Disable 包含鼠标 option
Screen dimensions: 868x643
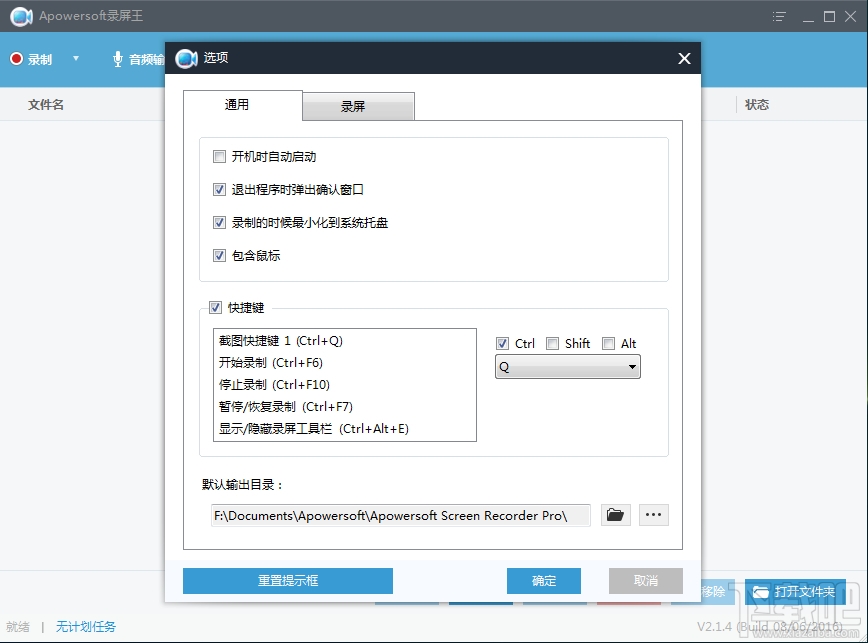tap(218, 255)
